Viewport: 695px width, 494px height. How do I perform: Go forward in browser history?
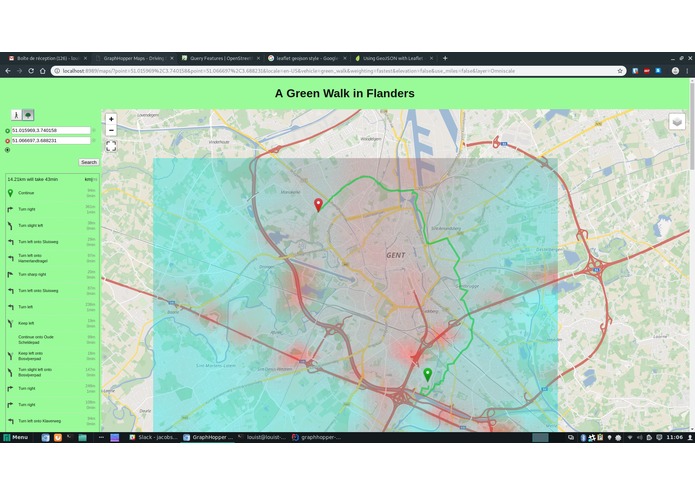click(x=20, y=71)
